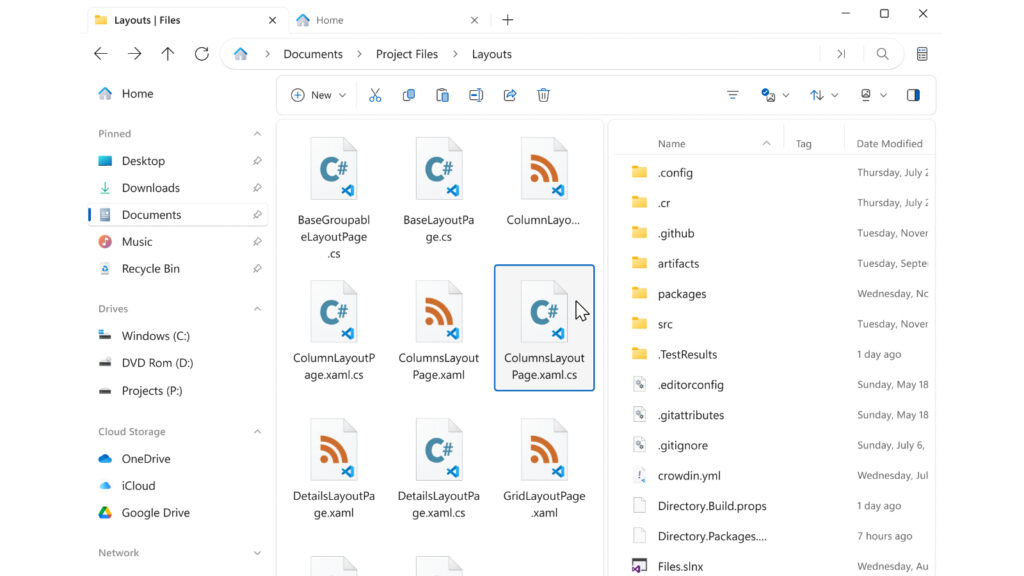Select the .TestResults folder row

(775, 355)
